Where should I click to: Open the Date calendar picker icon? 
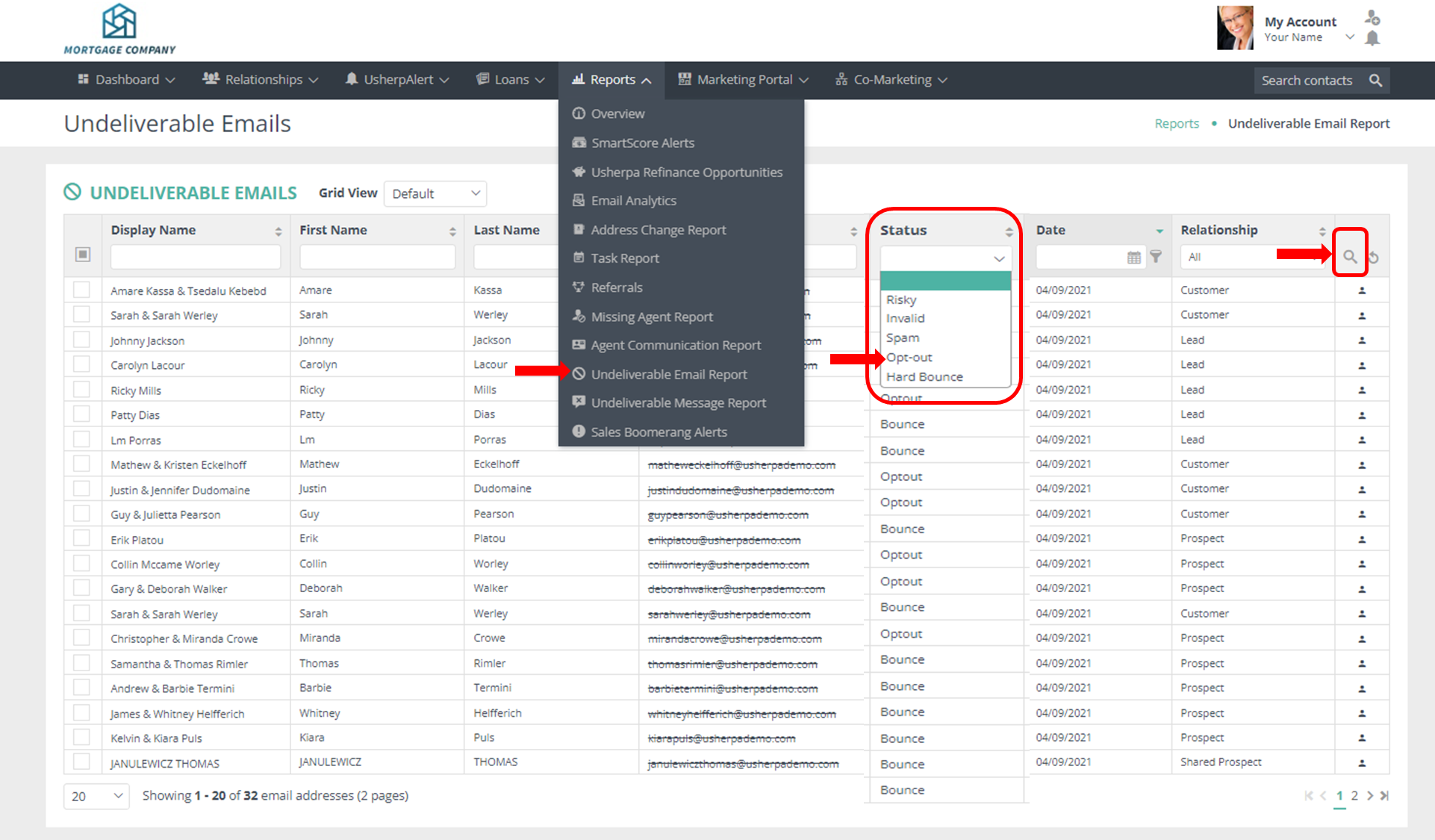click(1133, 258)
